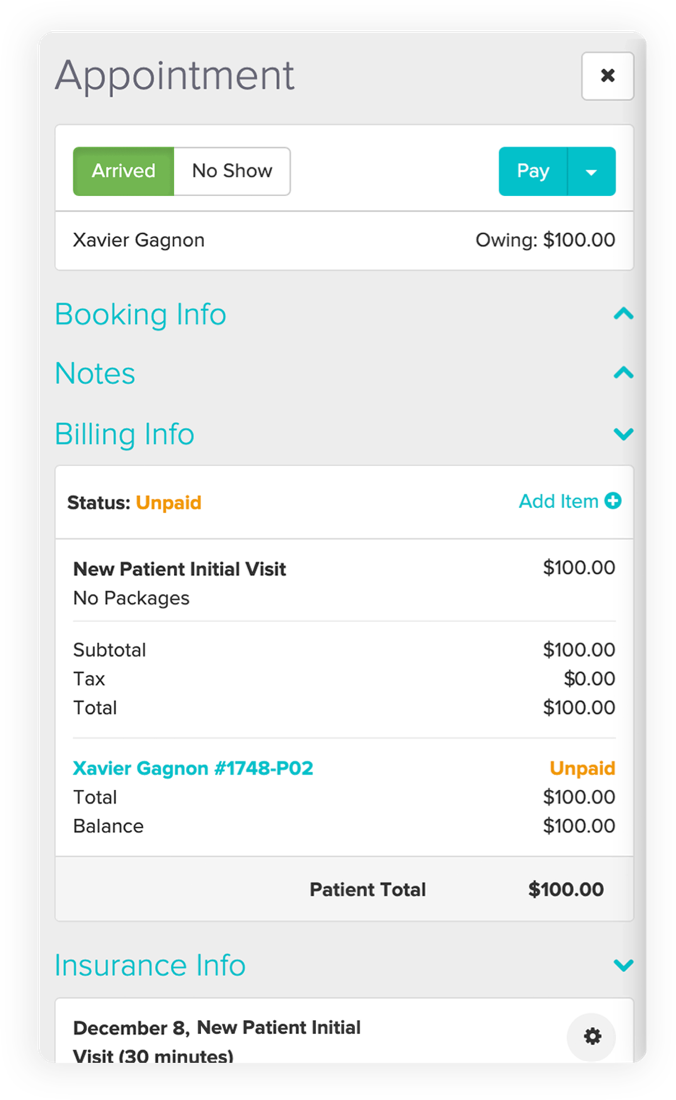The width and height of the screenshot is (676, 1100).
Task: Open the Pay dropdown arrow
Action: [591, 171]
